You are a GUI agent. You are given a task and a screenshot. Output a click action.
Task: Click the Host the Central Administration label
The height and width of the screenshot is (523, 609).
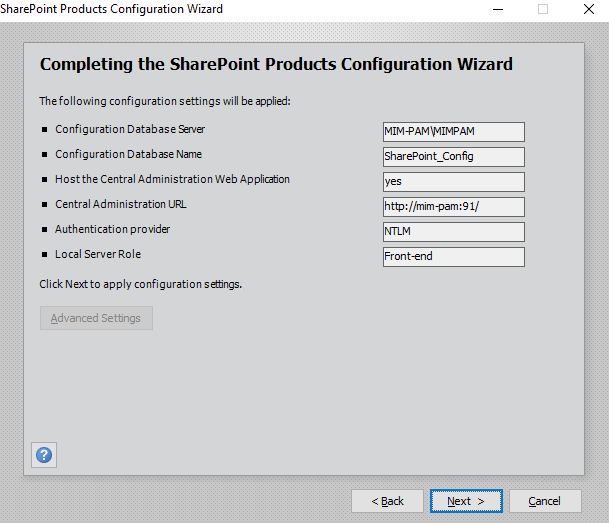(x=172, y=180)
